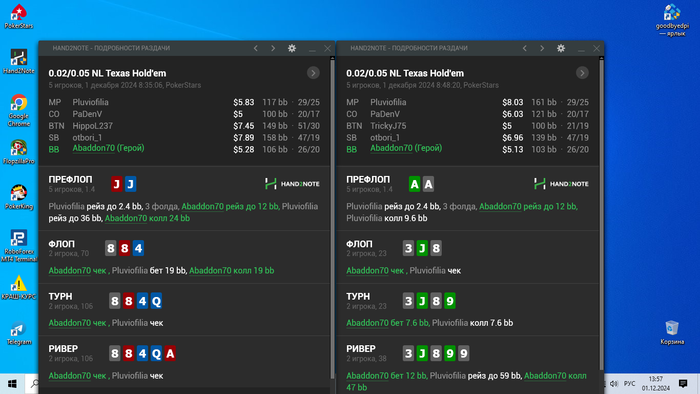Click right window title 0.02/0.05 NL Texas Hold'em

[x=405, y=73]
